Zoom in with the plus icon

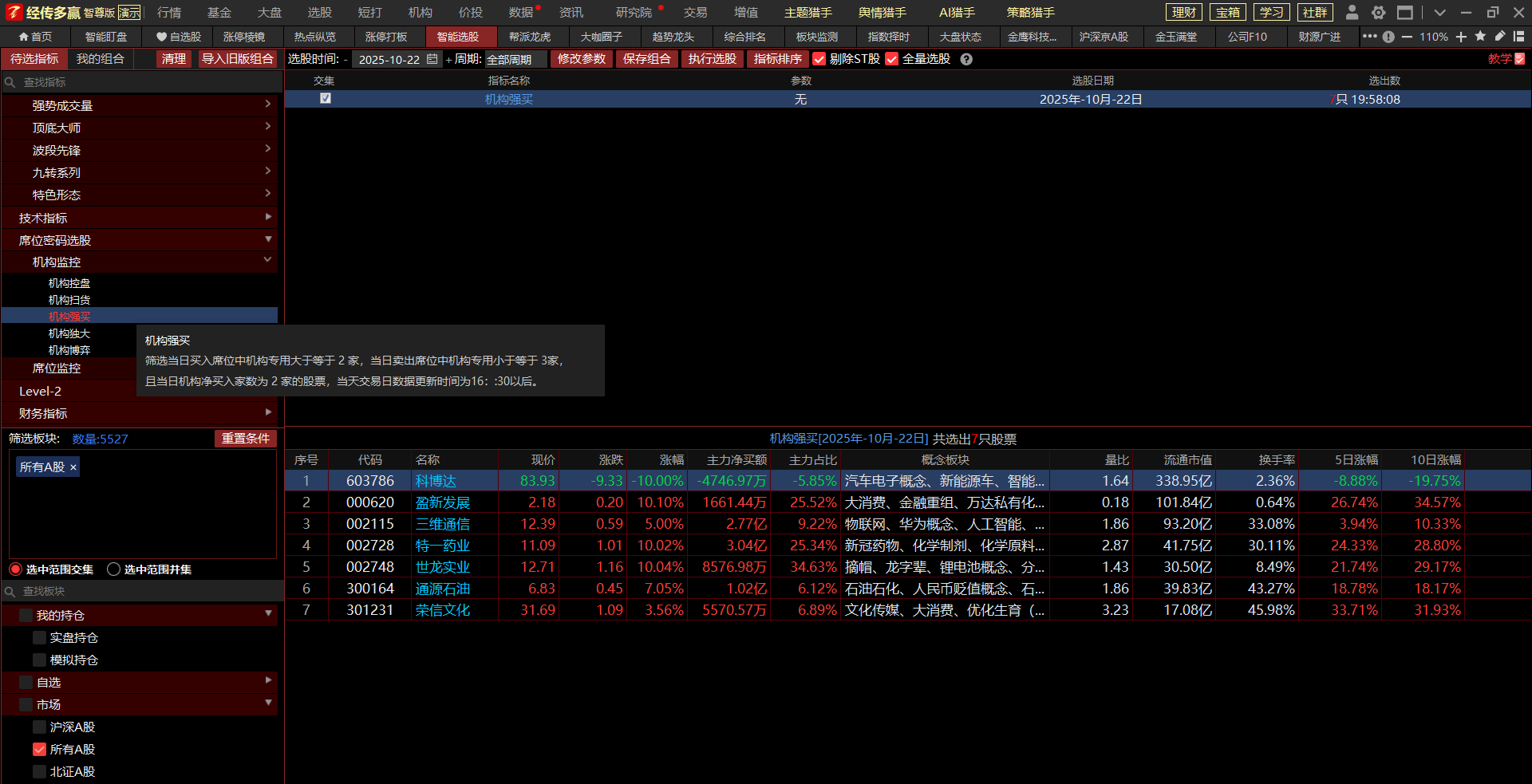(x=1461, y=37)
